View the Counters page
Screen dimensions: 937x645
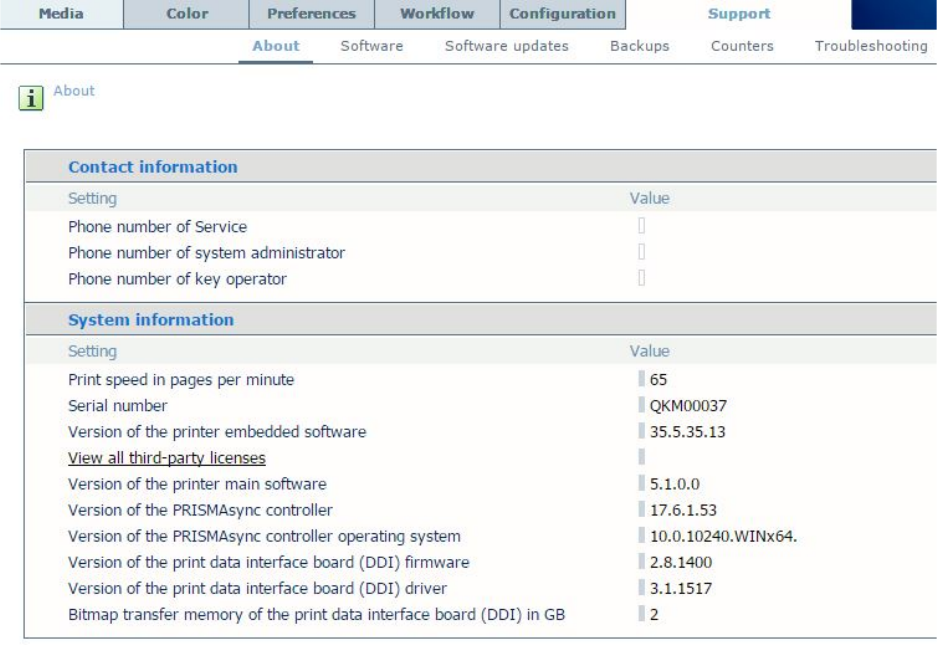coord(742,46)
